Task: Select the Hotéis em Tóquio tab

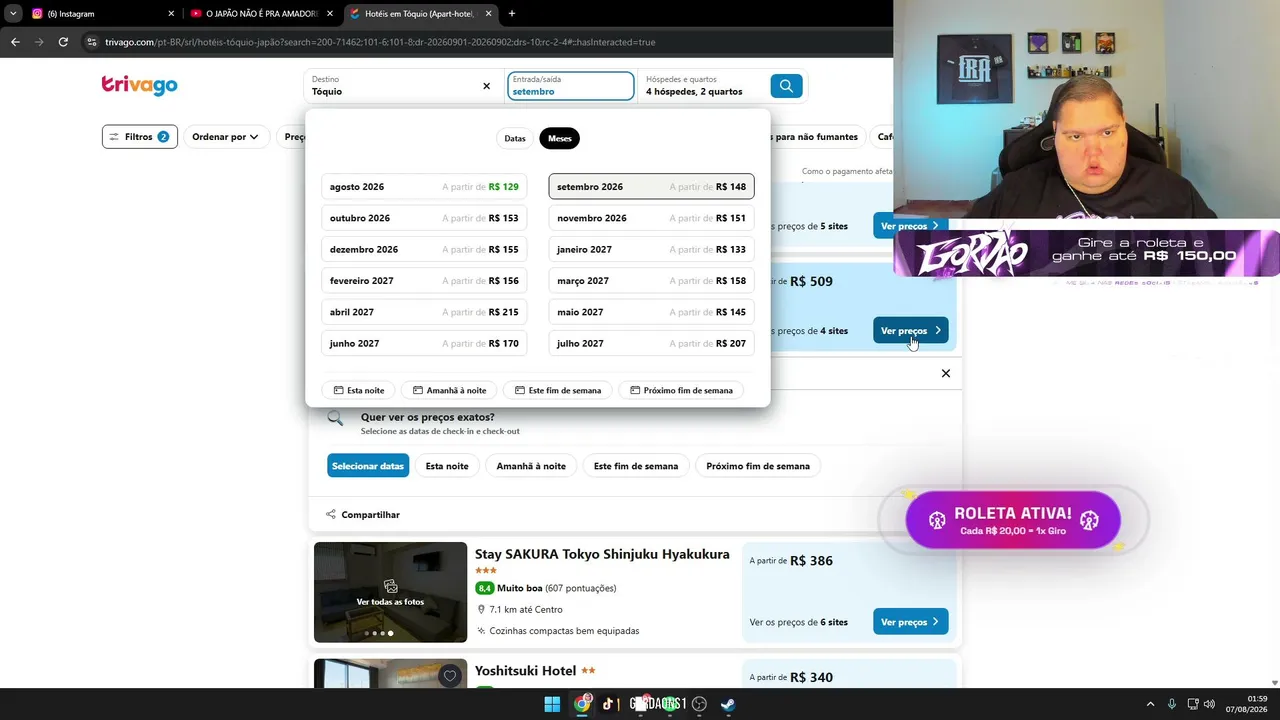Action: click(421, 14)
